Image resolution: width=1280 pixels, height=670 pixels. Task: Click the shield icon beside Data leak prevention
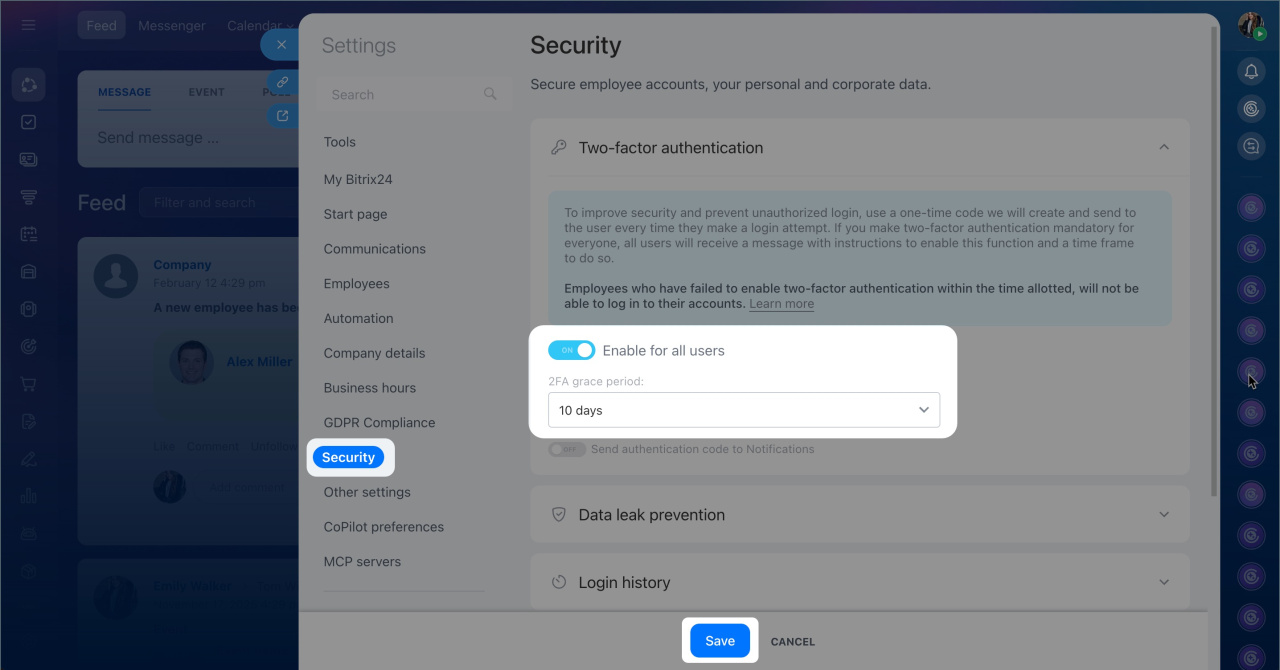559,515
